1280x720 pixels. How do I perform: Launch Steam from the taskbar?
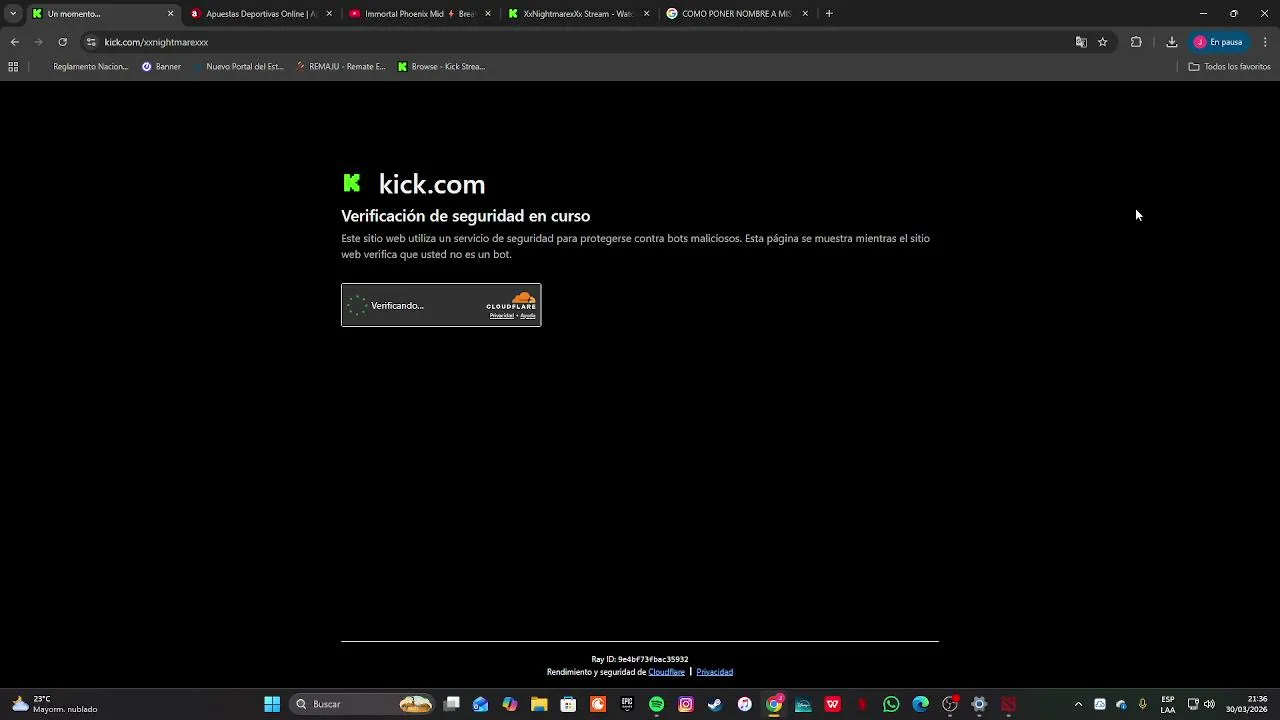coord(715,704)
